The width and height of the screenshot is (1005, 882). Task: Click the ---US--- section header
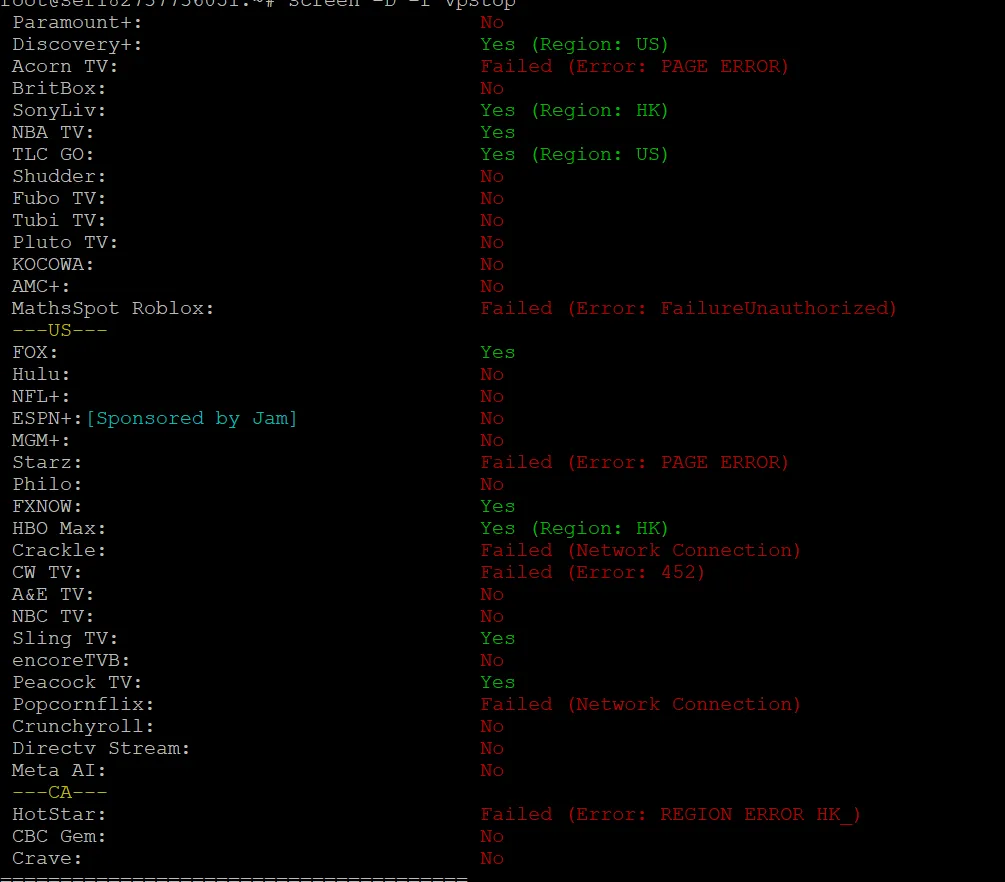tap(60, 330)
